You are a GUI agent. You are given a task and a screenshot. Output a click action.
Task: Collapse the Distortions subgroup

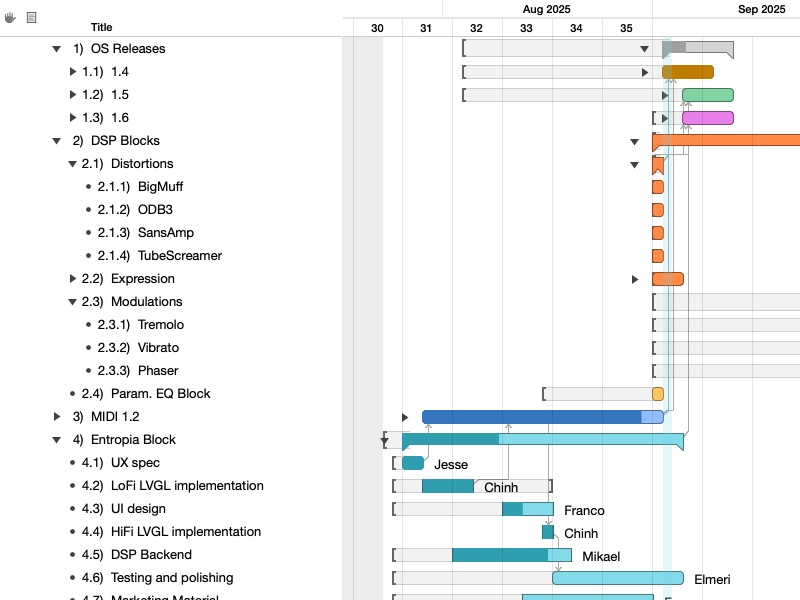tap(73, 164)
